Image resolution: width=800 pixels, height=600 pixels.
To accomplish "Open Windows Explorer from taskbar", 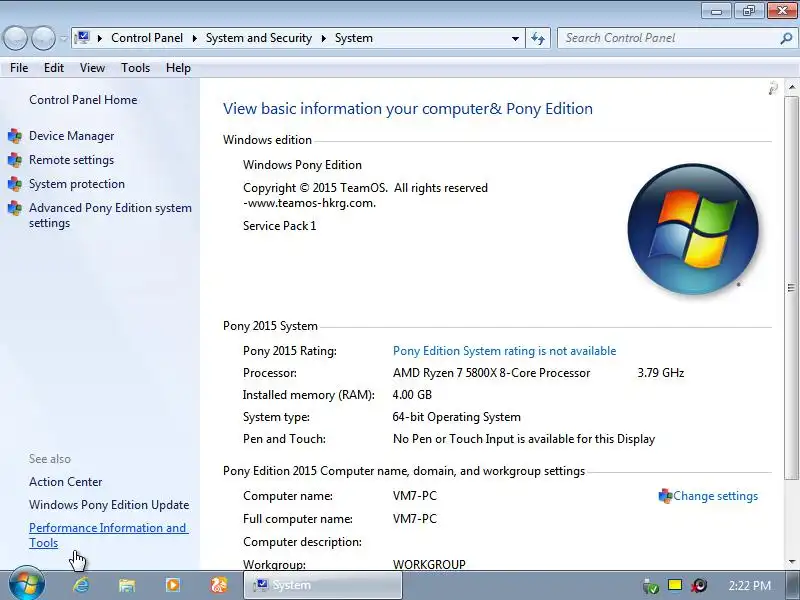I will [127, 585].
